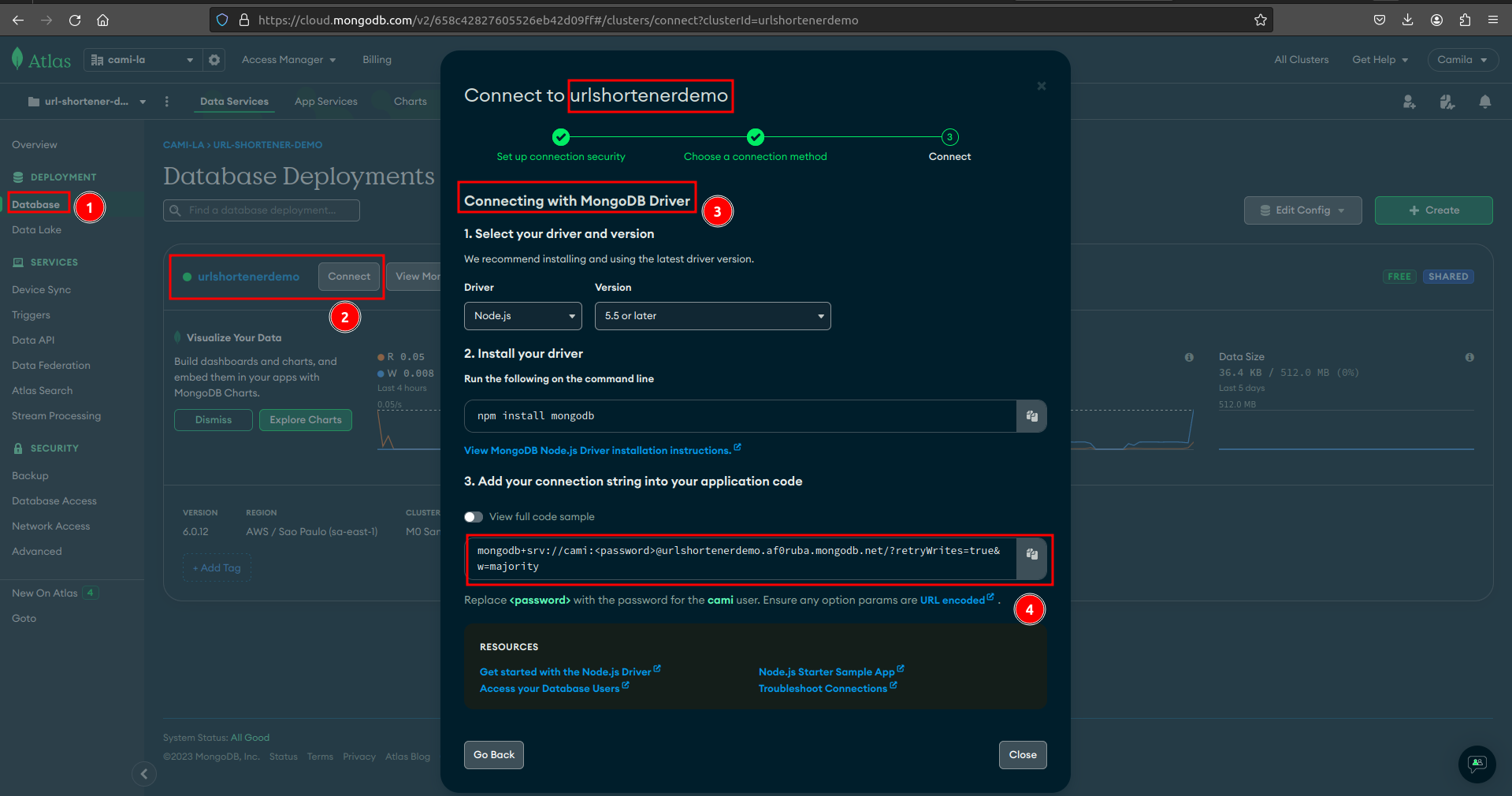Open URL encoded link

(x=957, y=600)
